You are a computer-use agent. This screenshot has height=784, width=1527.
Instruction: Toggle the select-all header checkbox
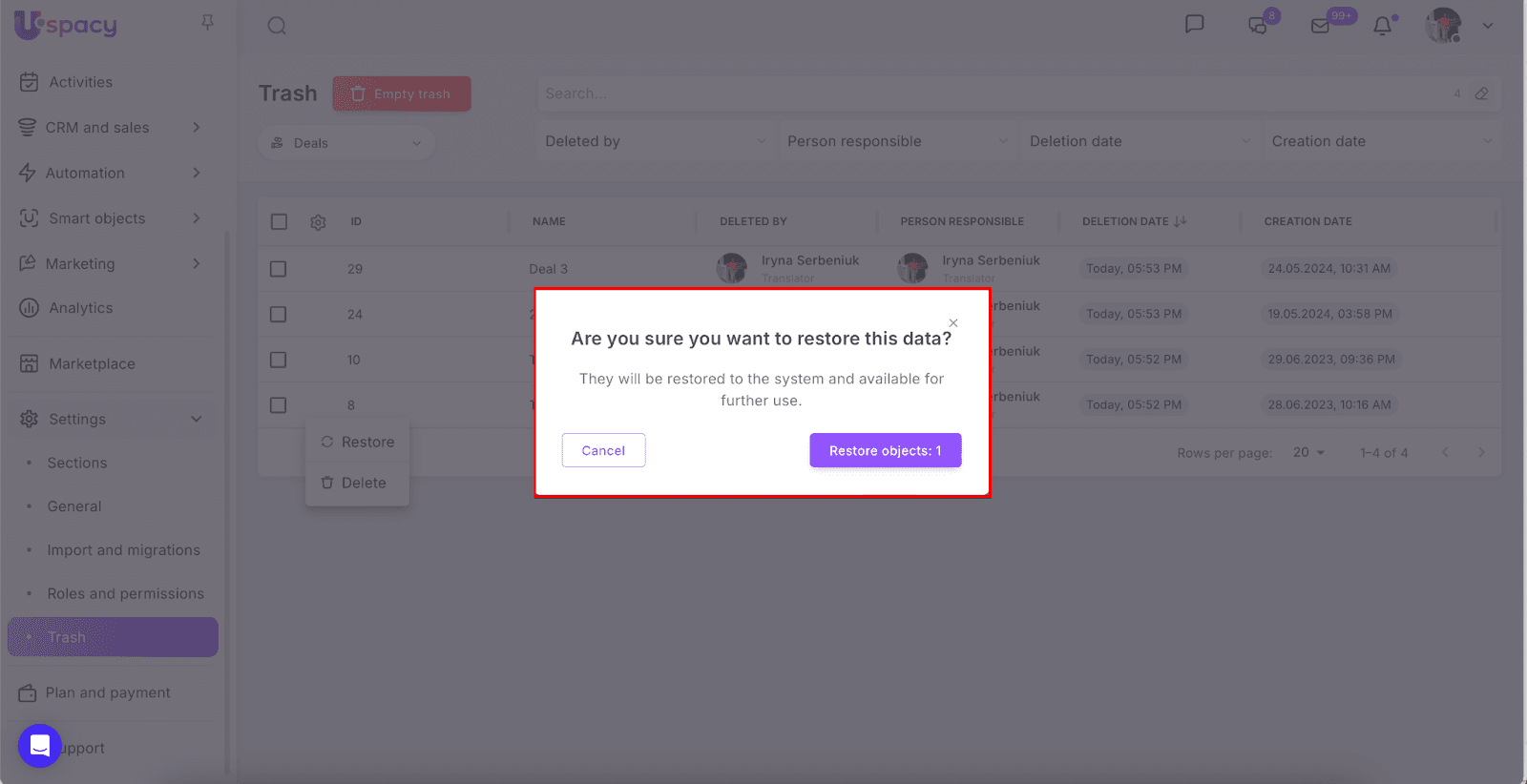(279, 222)
